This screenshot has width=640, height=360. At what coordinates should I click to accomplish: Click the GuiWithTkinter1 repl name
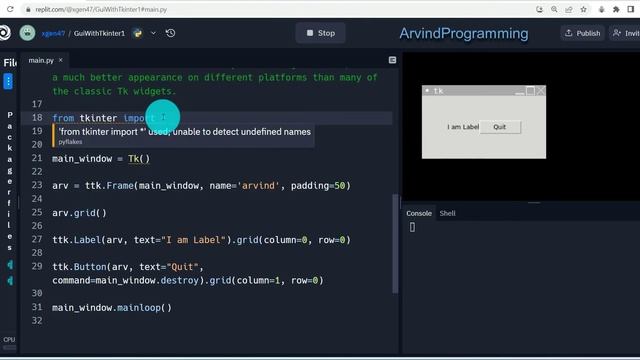pyautogui.click(x=99, y=33)
